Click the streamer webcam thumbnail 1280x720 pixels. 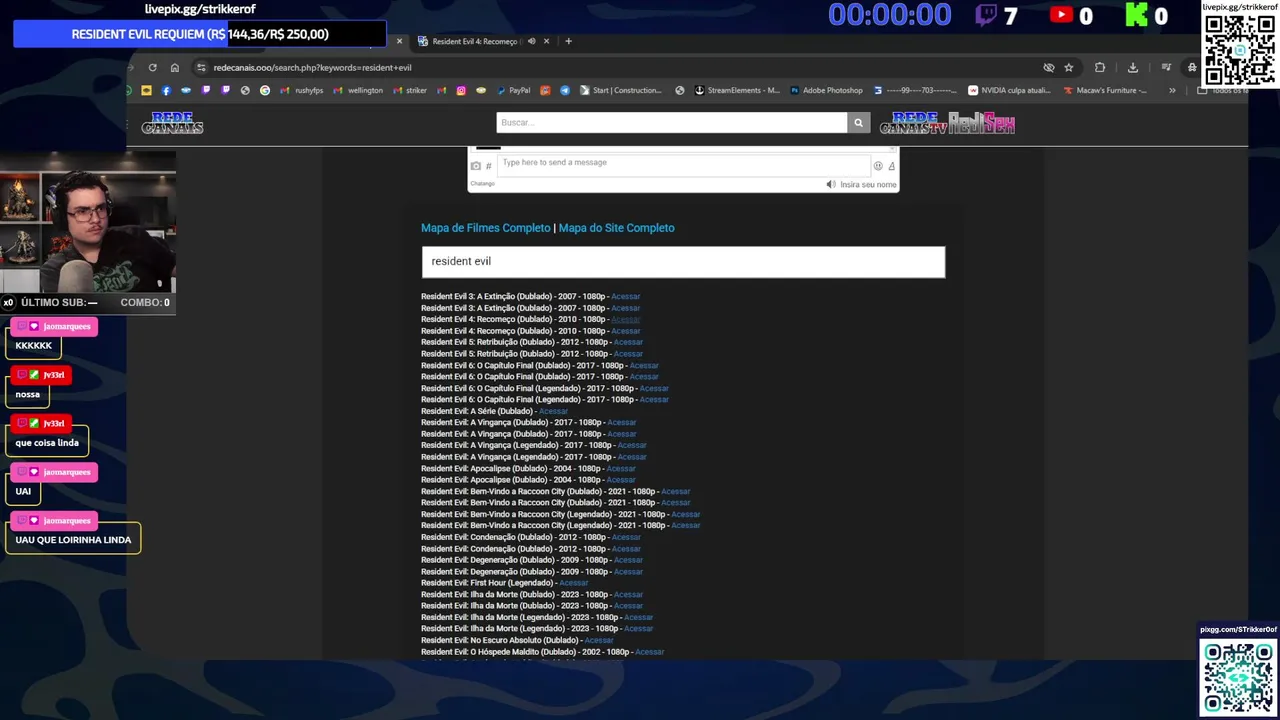88,223
